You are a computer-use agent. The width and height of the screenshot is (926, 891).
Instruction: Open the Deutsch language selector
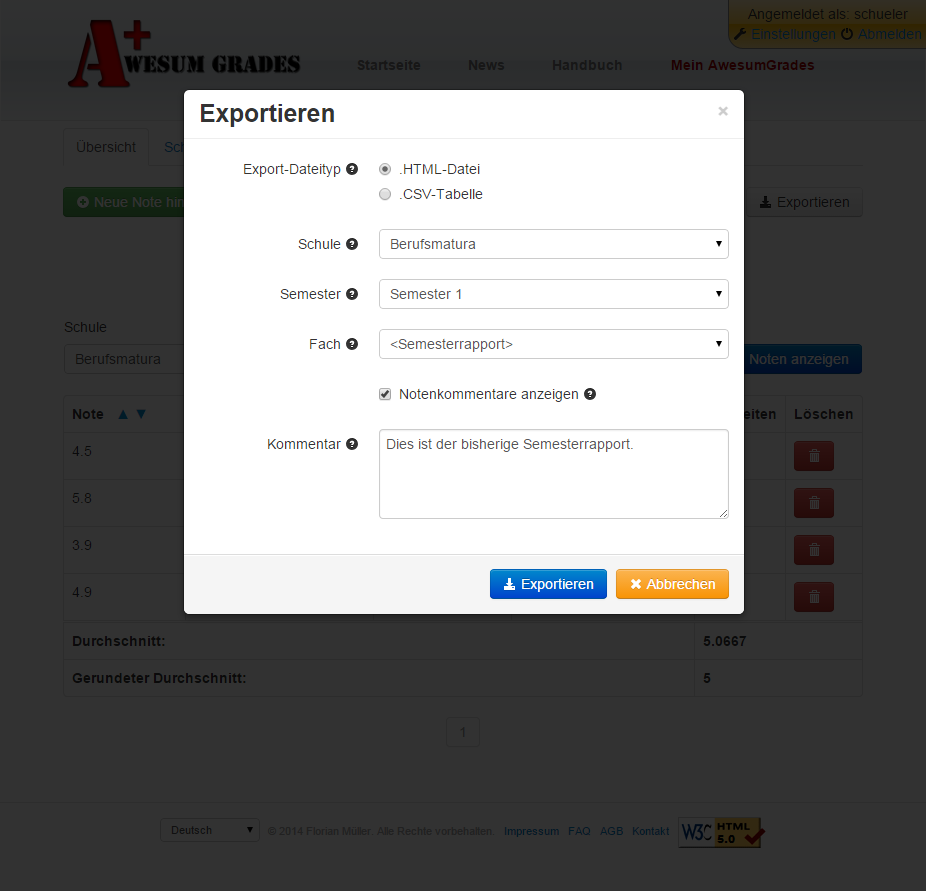(x=210, y=831)
